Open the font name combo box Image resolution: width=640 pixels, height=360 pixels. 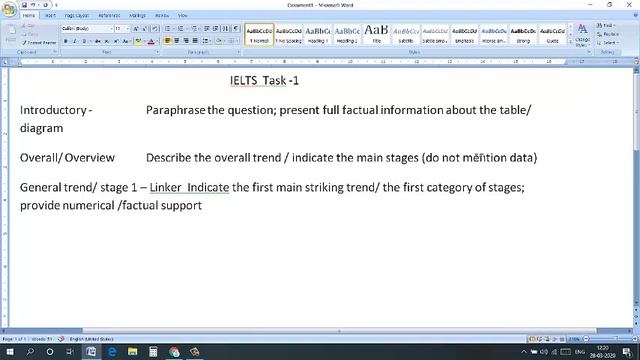point(87,29)
